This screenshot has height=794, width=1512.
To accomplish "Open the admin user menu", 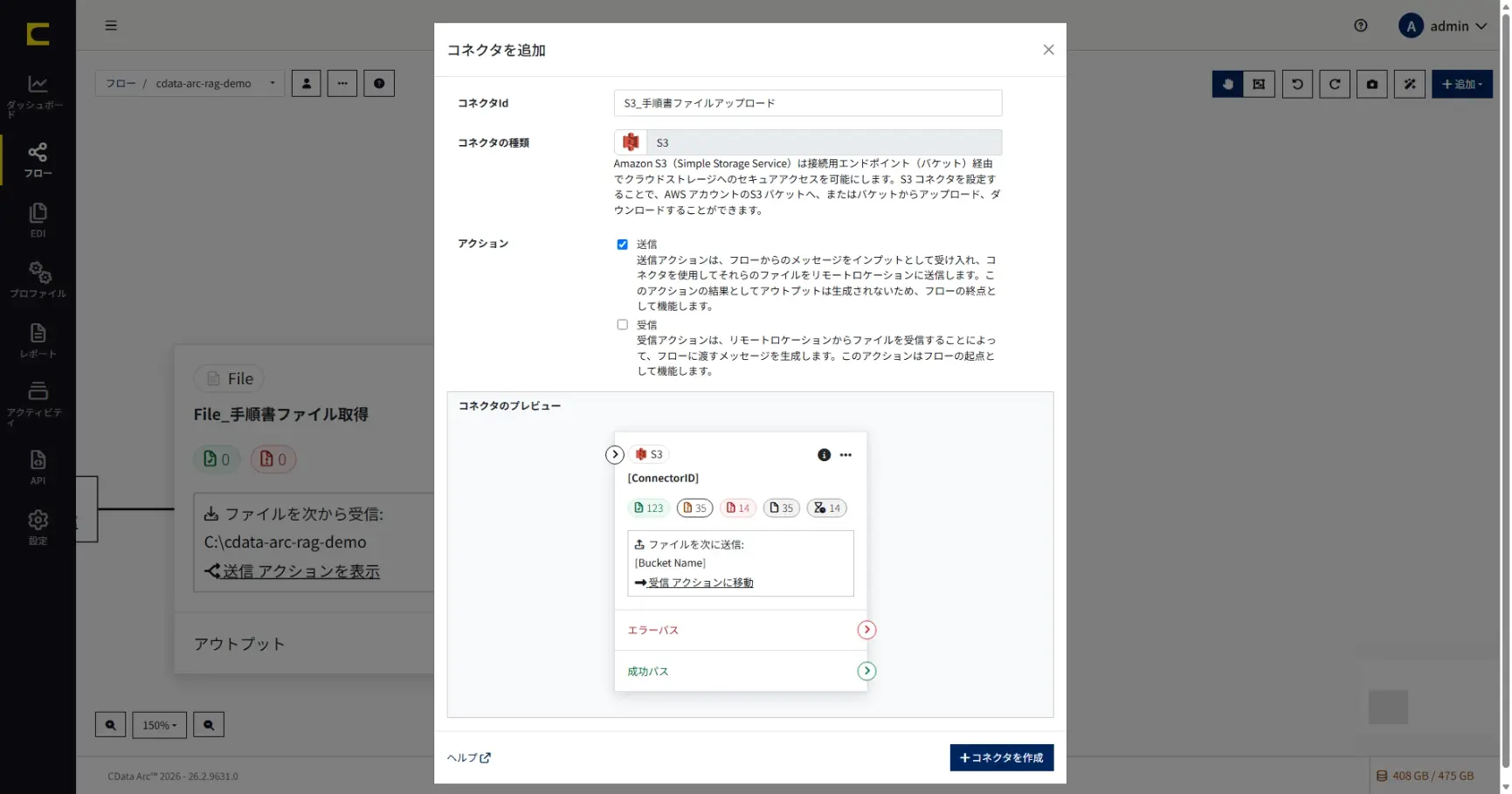I will point(1442,26).
